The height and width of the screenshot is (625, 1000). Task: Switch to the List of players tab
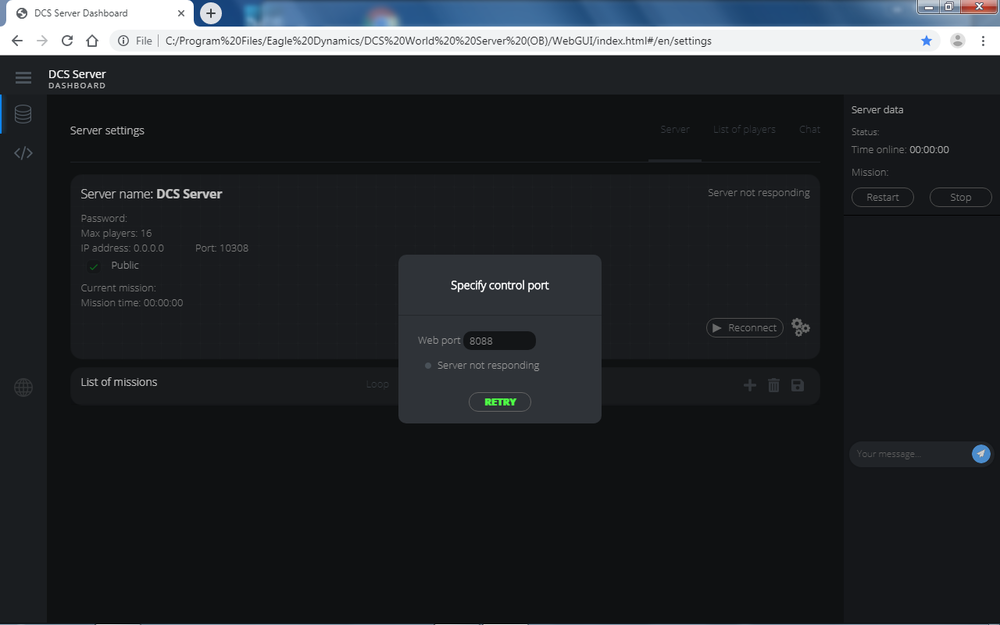[x=744, y=129]
